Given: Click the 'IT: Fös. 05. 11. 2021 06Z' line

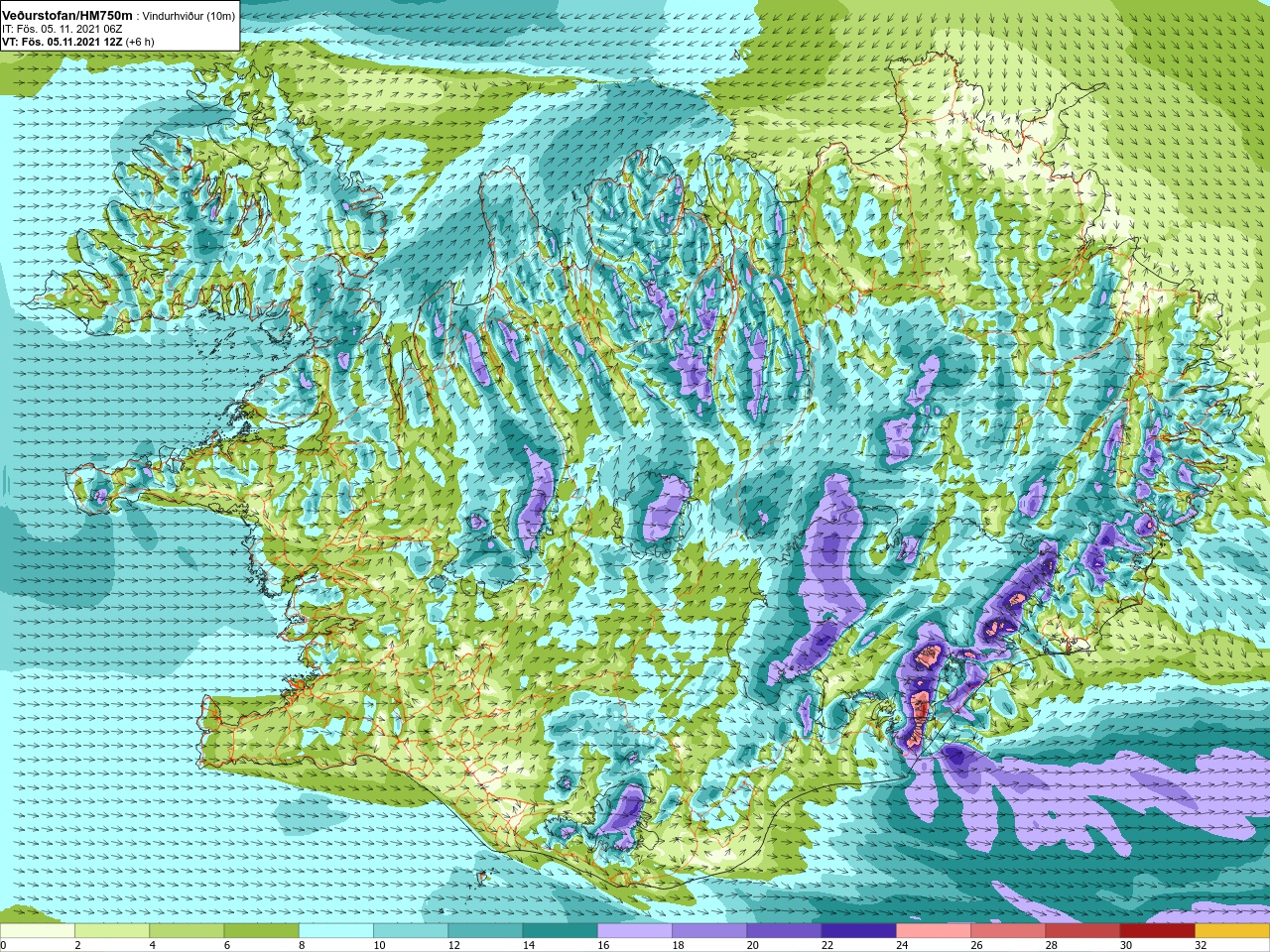Looking at the screenshot, I should point(63,29).
